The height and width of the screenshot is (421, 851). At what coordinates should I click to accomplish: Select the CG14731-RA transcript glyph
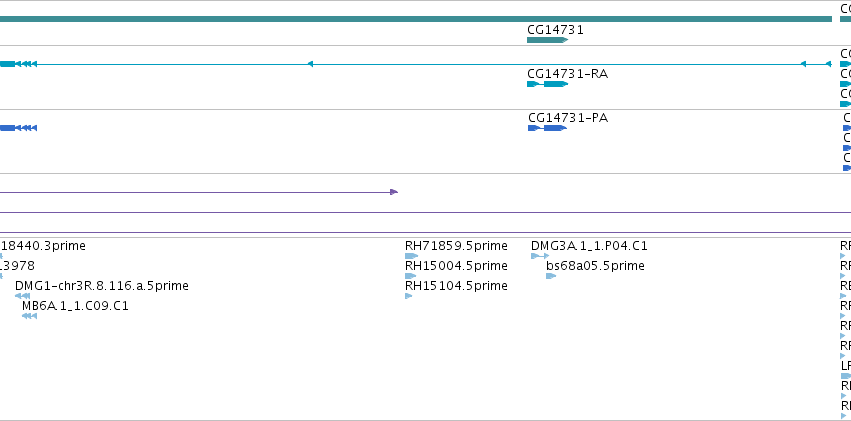coord(547,84)
